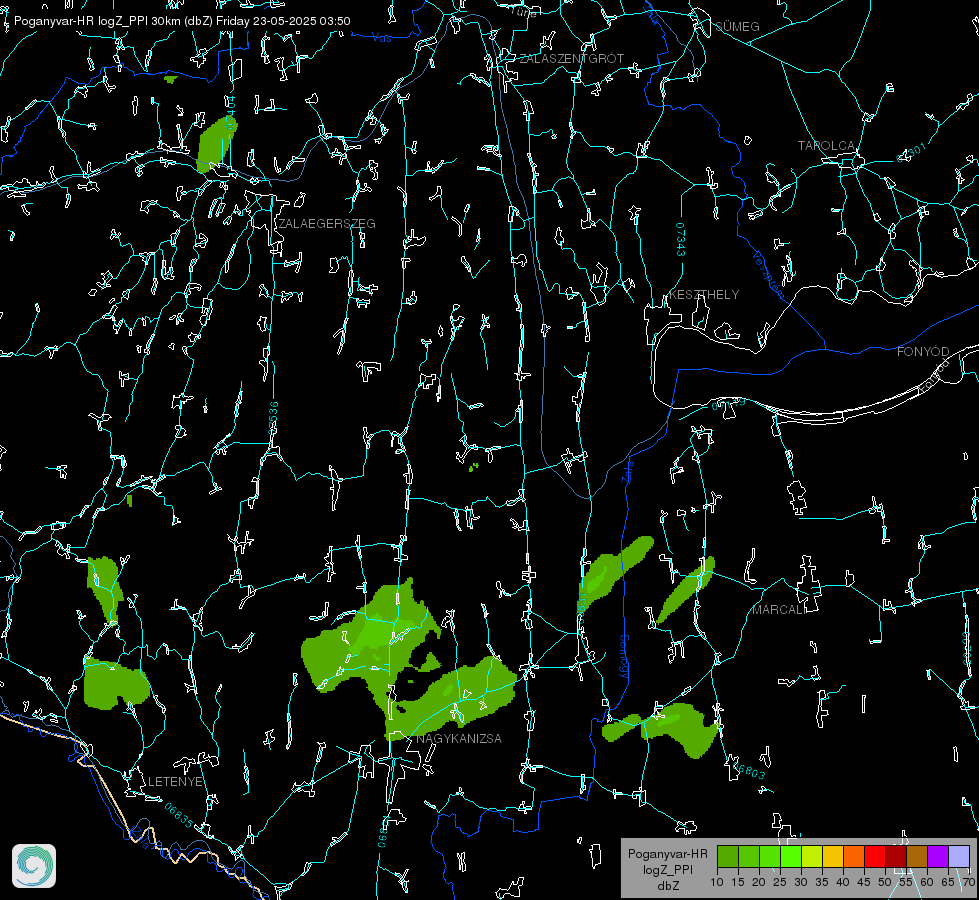This screenshot has width=979, height=900.
Task: Select the NAGYKANIZSA city label
Action: (459, 738)
